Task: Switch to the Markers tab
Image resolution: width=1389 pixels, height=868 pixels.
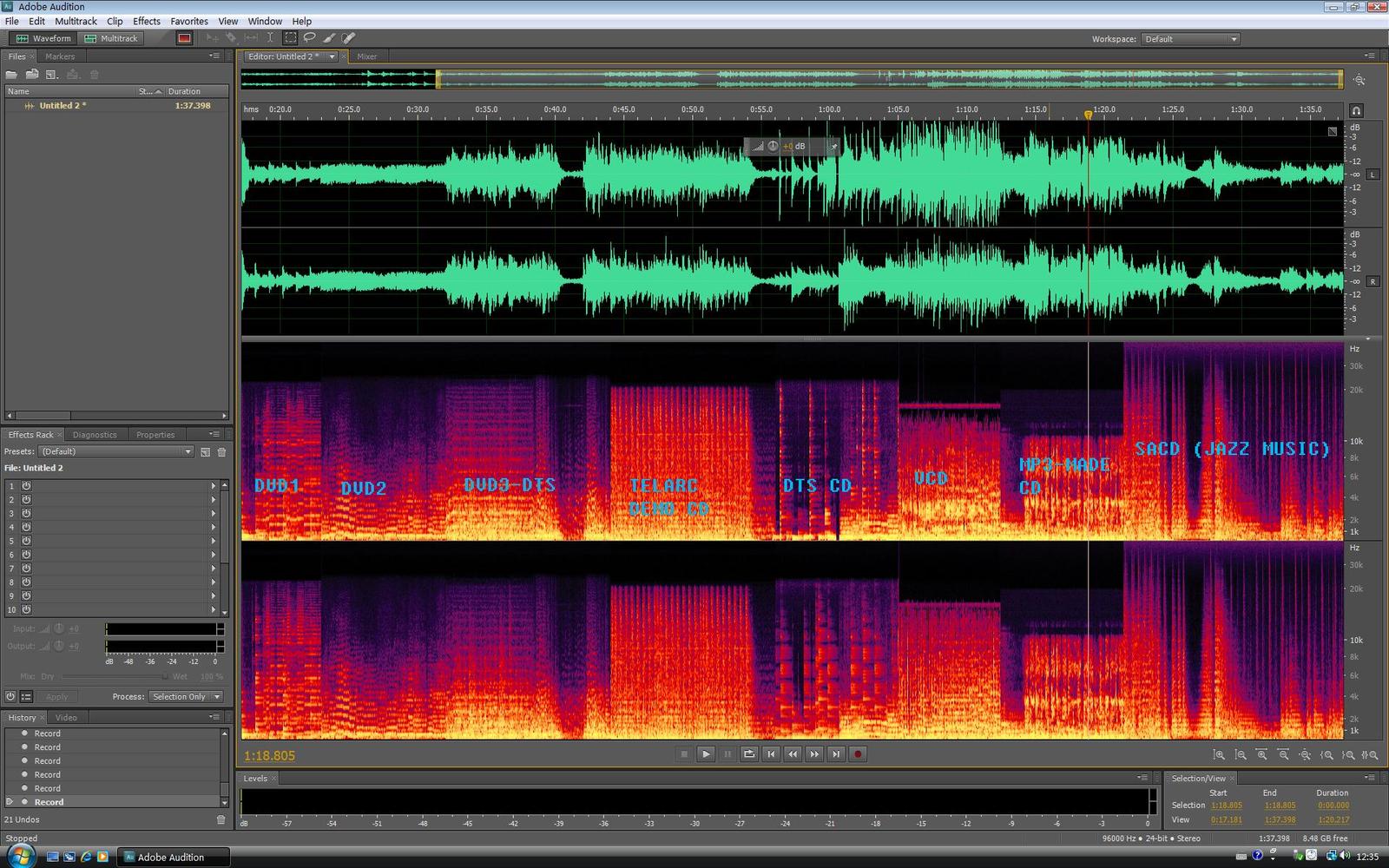Action: 60,56
